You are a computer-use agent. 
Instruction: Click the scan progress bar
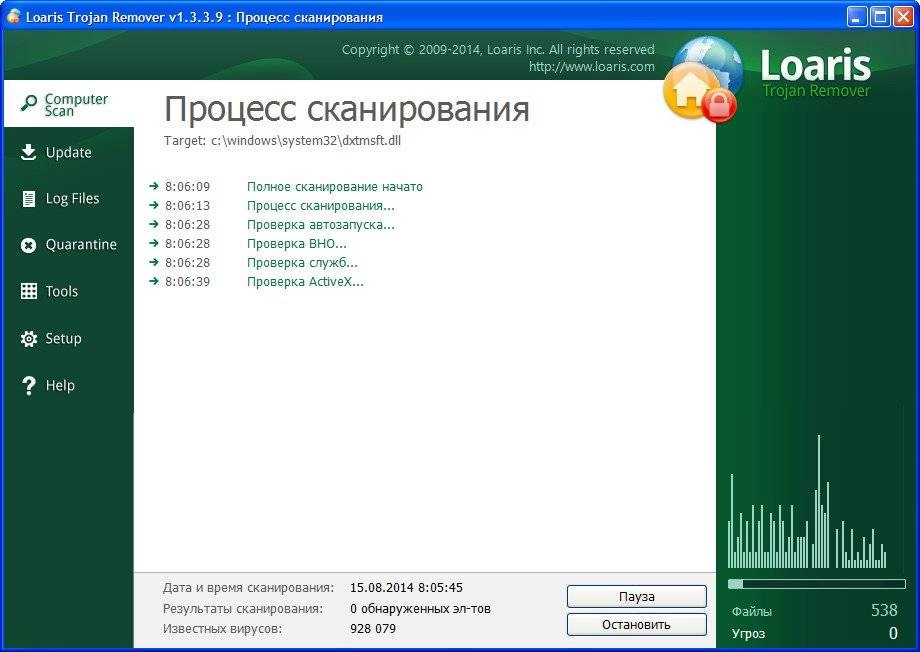(817, 584)
